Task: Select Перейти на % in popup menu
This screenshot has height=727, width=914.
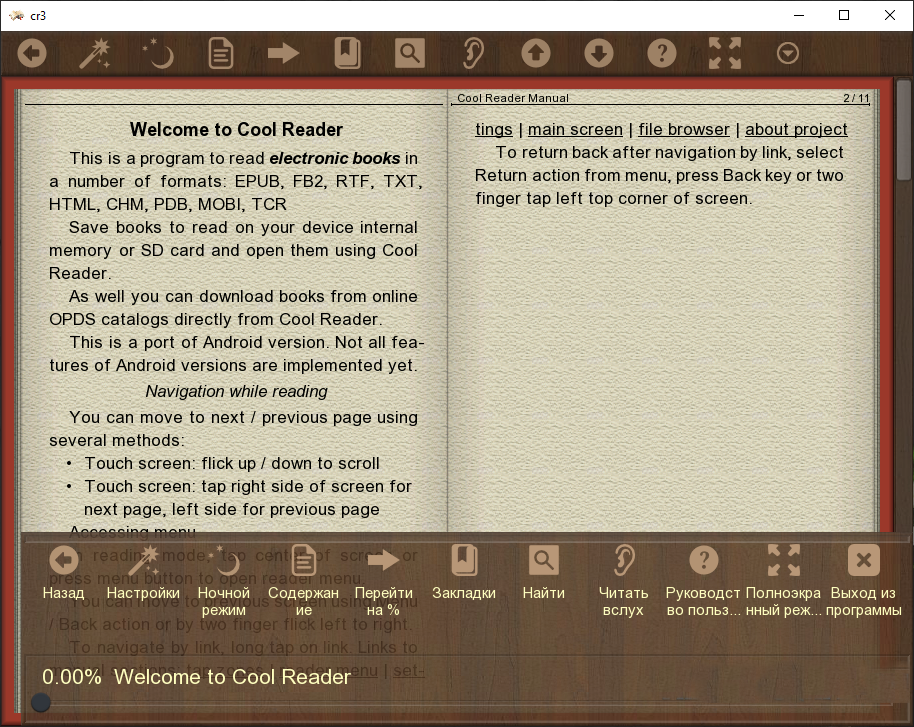Action: pyautogui.click(x=383, y=581)
